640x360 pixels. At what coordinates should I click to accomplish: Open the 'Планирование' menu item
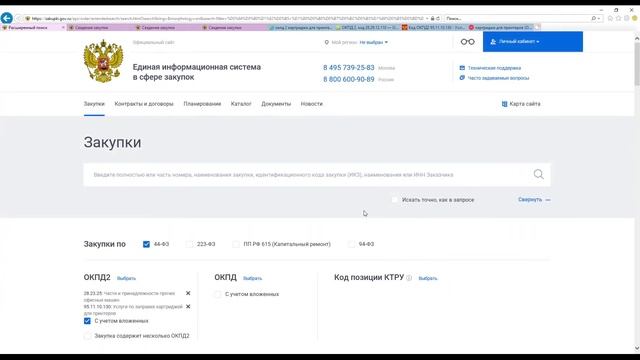pyautogui.click(x=202, y=104)
